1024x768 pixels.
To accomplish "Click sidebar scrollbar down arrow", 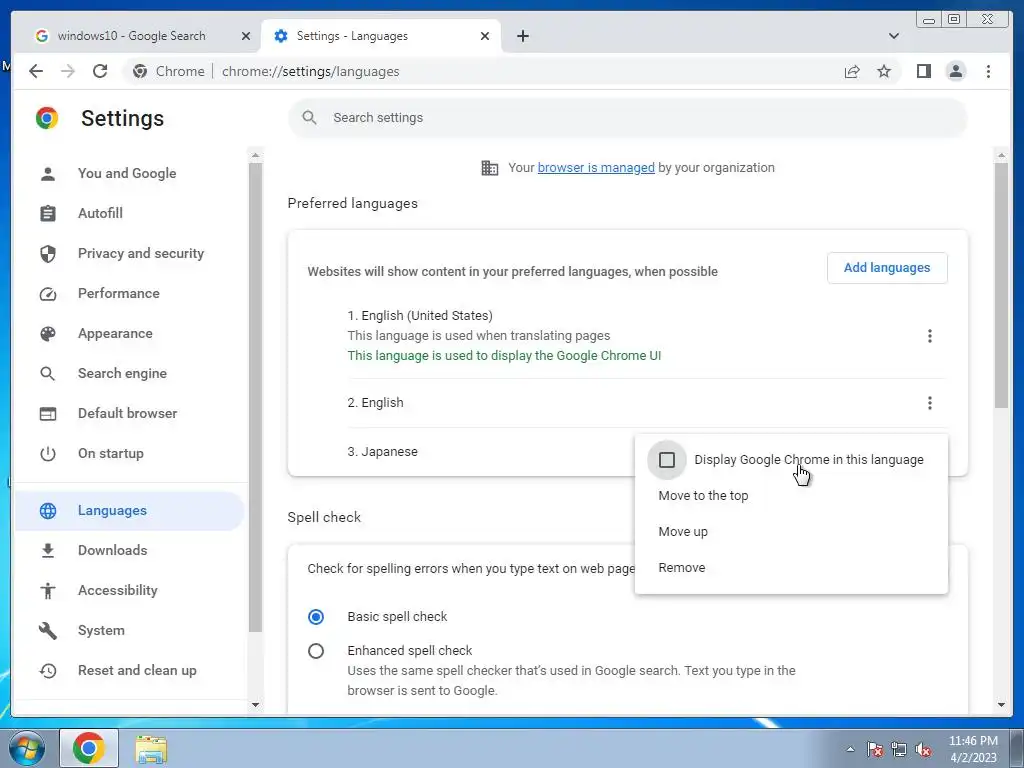I will pyautogui.click(x=255, y=705).
